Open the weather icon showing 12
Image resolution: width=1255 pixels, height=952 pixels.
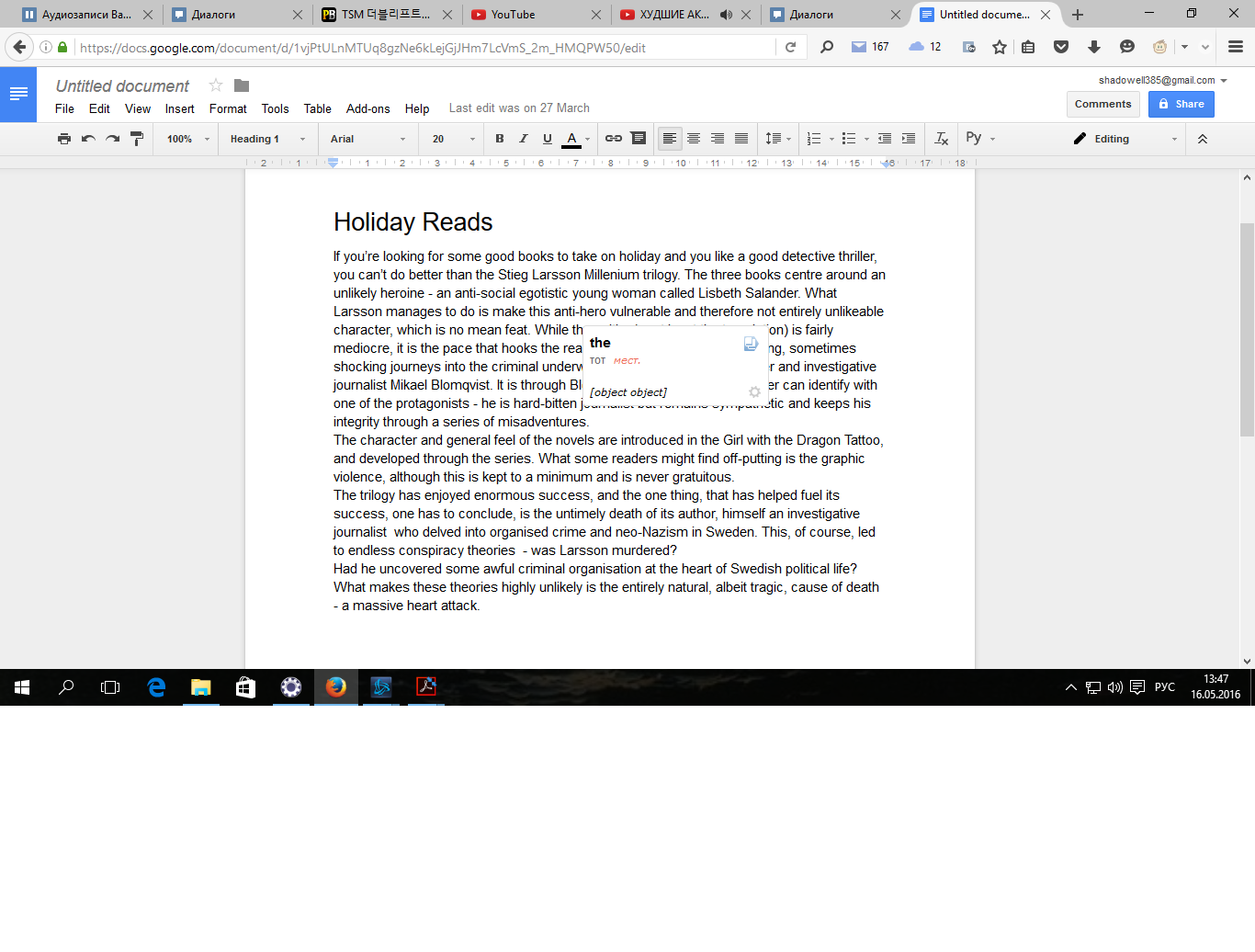pos(924,47)
